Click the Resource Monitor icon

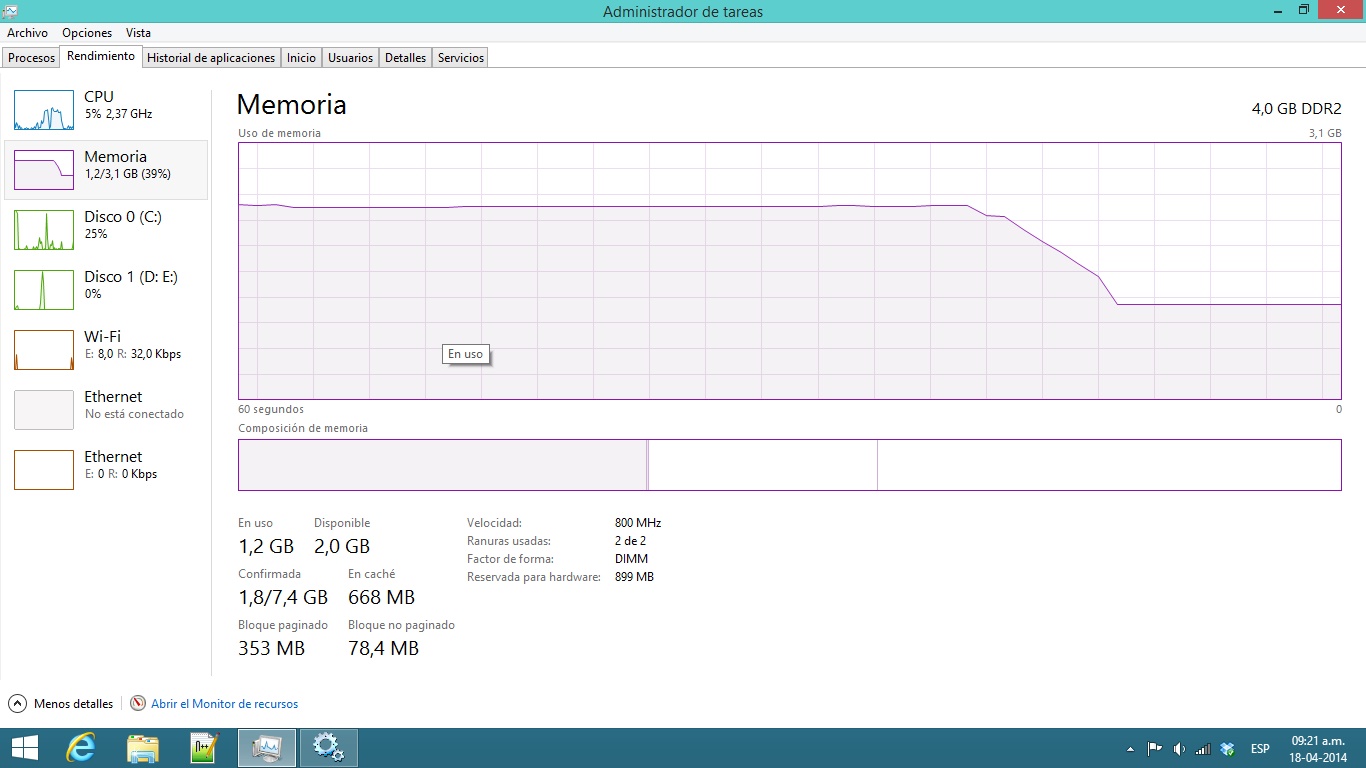tap(138, 704)
